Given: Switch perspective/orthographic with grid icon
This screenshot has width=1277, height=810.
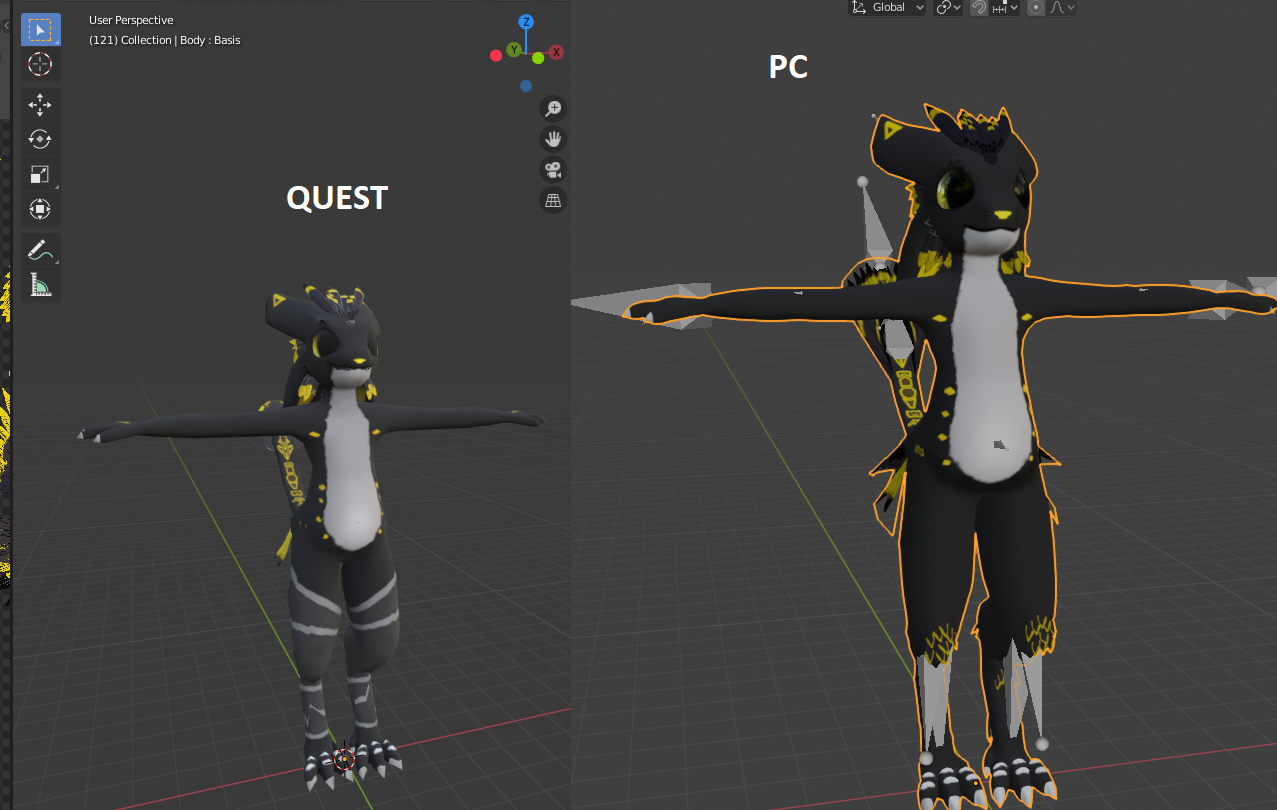Looking at the screenshot, I should (x=553, y=200).
